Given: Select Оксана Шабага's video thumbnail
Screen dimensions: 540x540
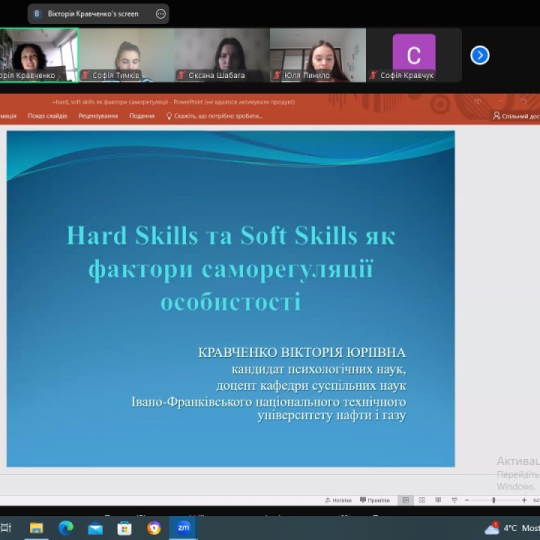Looking at the screenshot, I should click(222, 55).
